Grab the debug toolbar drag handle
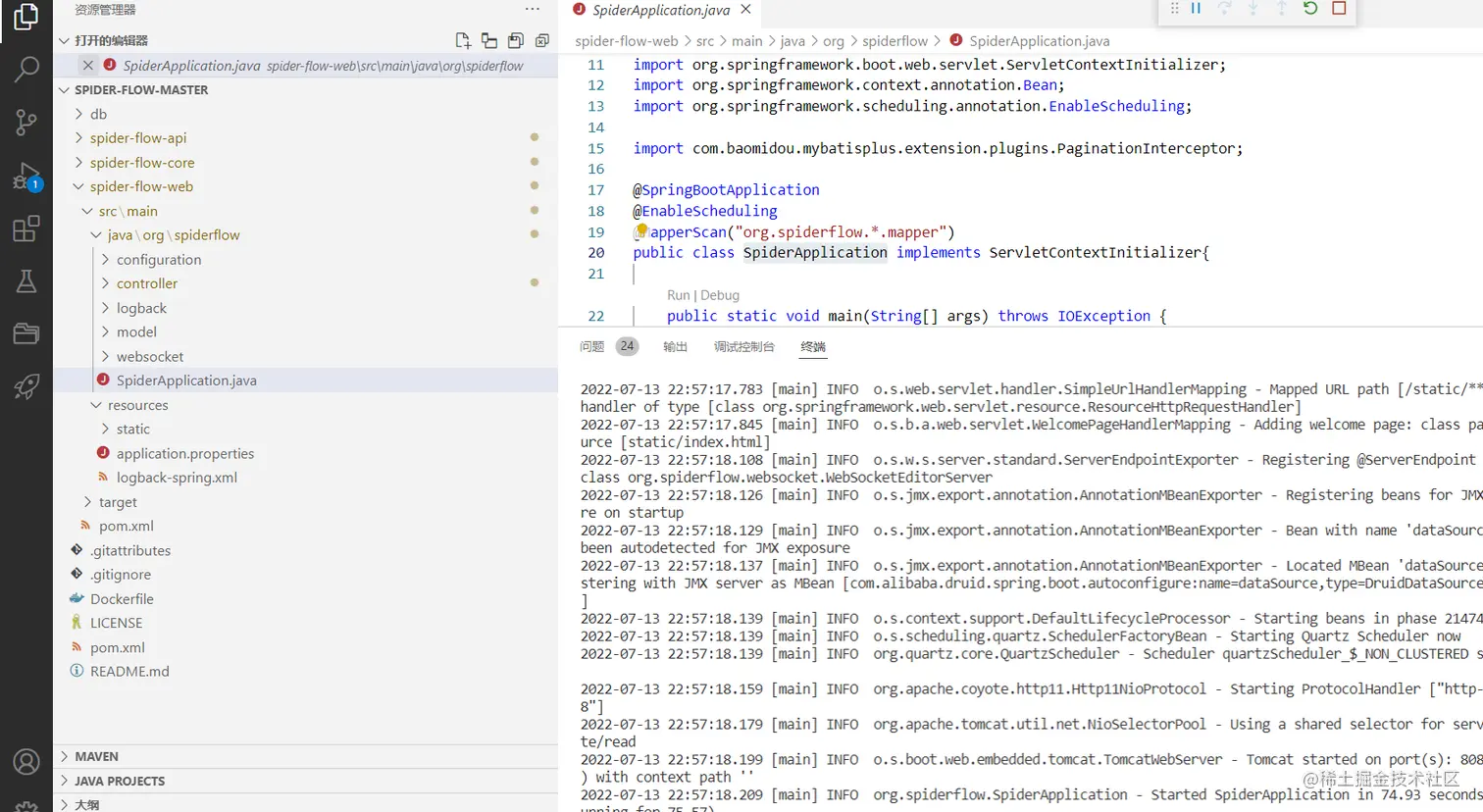 tap(1174, 8)
